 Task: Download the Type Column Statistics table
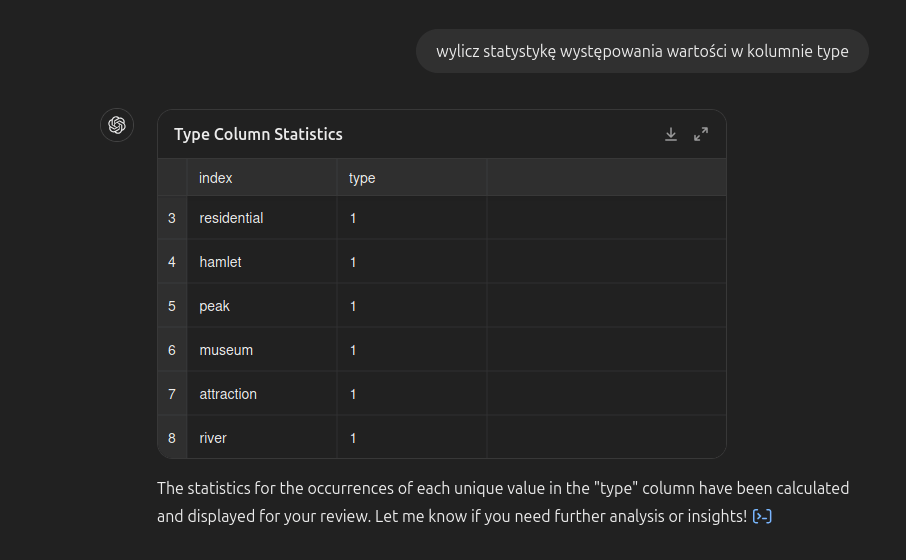coord(670,135)
